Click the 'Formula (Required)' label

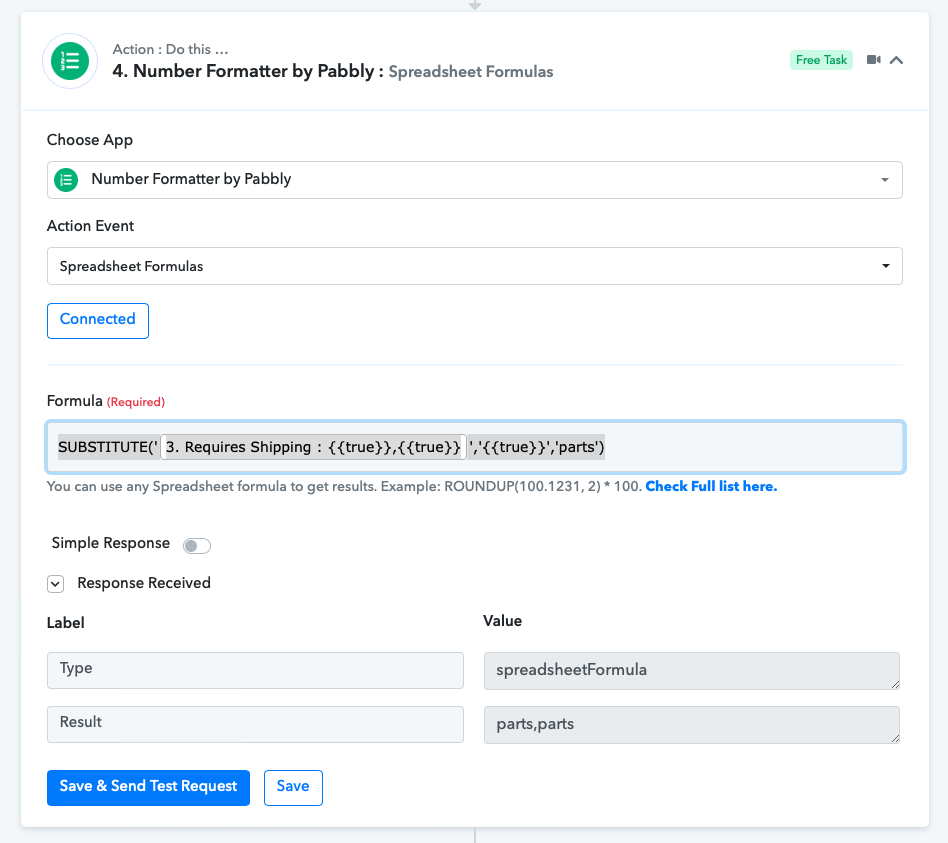click(106, 401)
